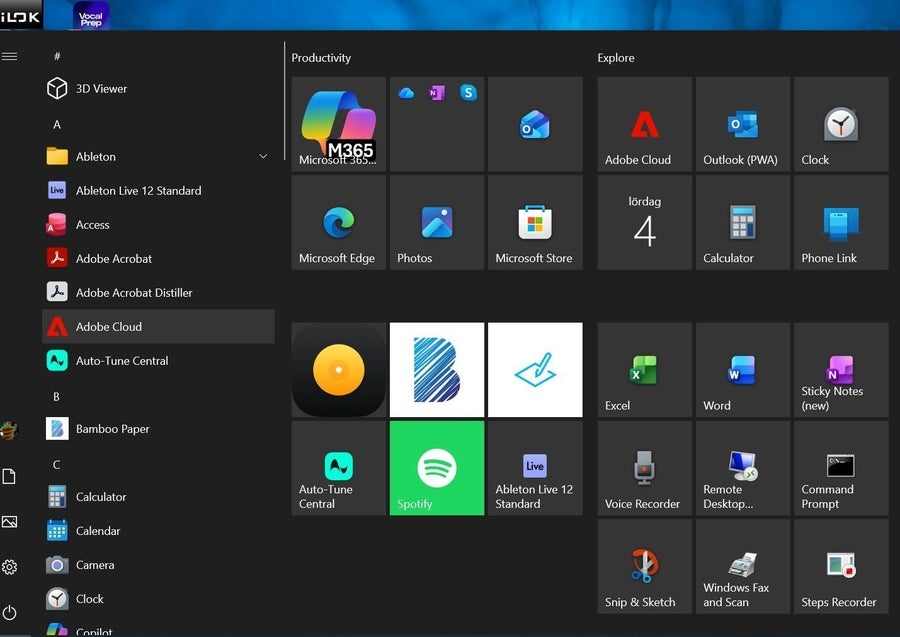Open the Phone Link tile
The height and width of the screenshot is (637, 900).
(841, 223)
